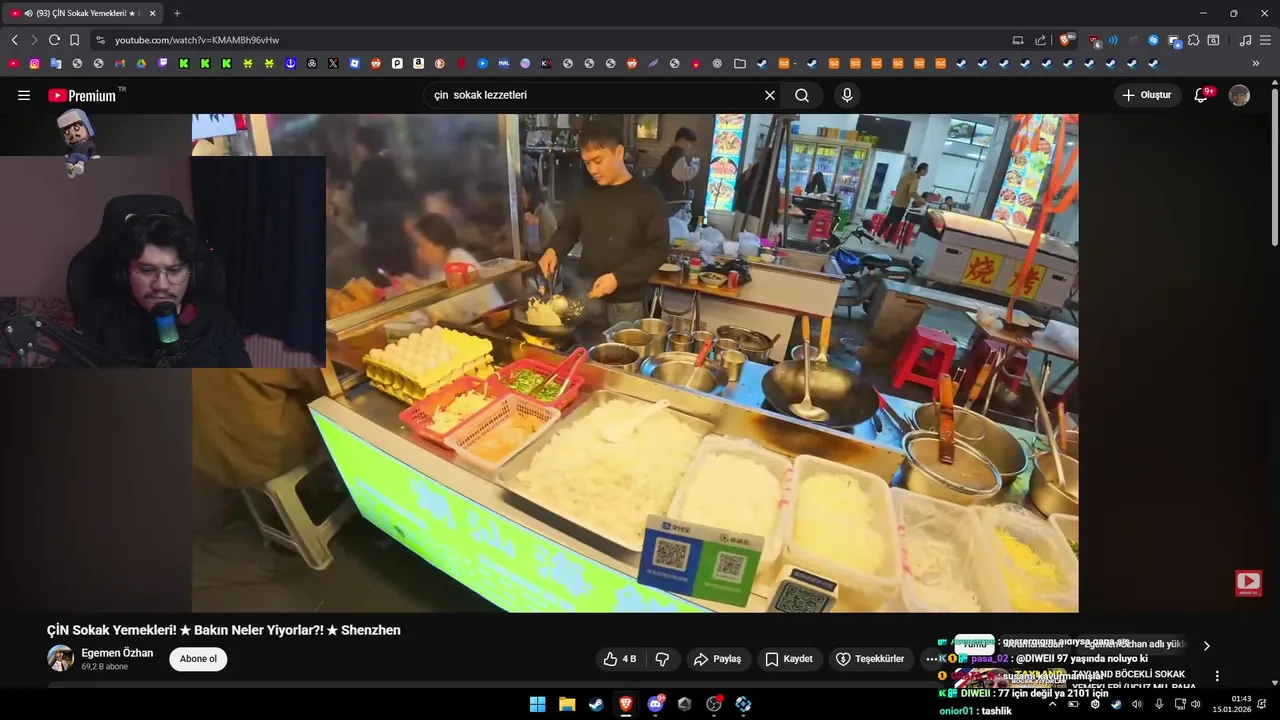
Task: Click the bookmark page icon near reload
Action: (74, 40)
